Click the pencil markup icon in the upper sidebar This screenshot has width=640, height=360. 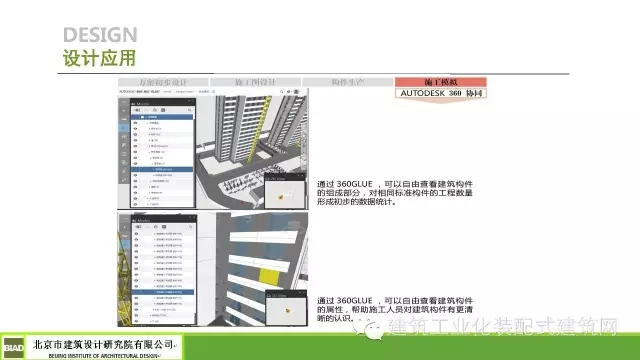coord(124,145)
